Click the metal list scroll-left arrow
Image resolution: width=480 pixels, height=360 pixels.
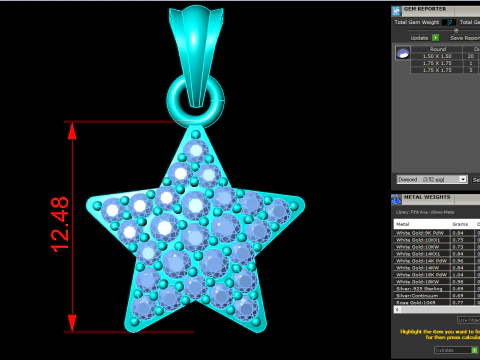point(397,310)
